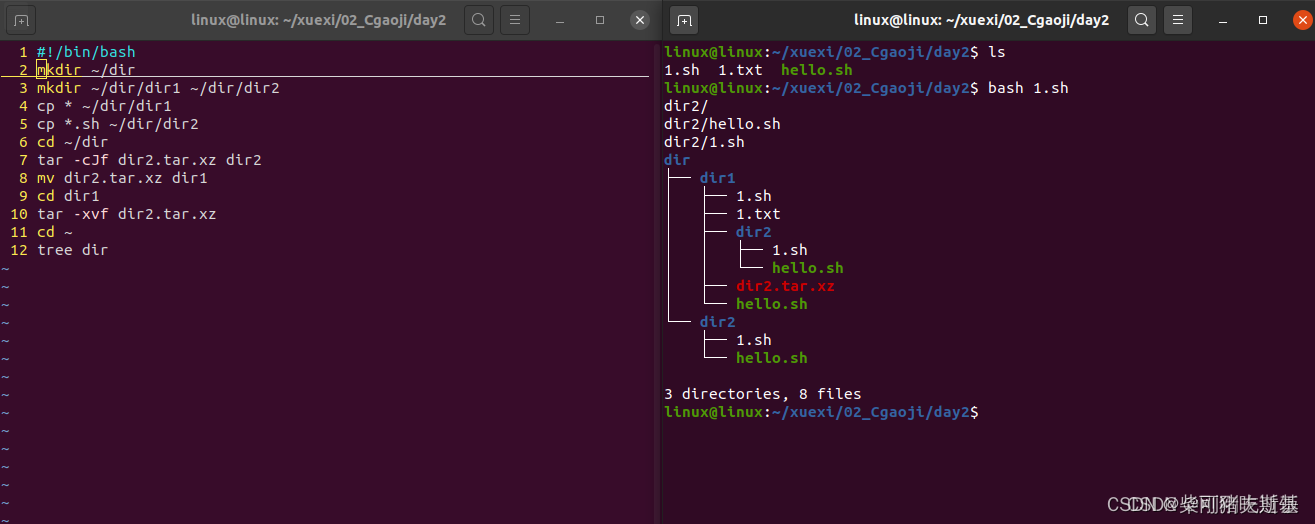Viewport: 1315px width, 524px height.
Task: Click red 'dir2.tar.xz' in tree output
Action: click(785, 286)
